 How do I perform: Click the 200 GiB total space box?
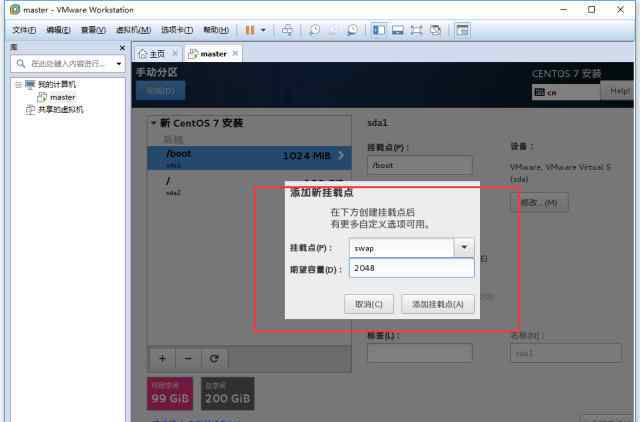pos(227,393)
